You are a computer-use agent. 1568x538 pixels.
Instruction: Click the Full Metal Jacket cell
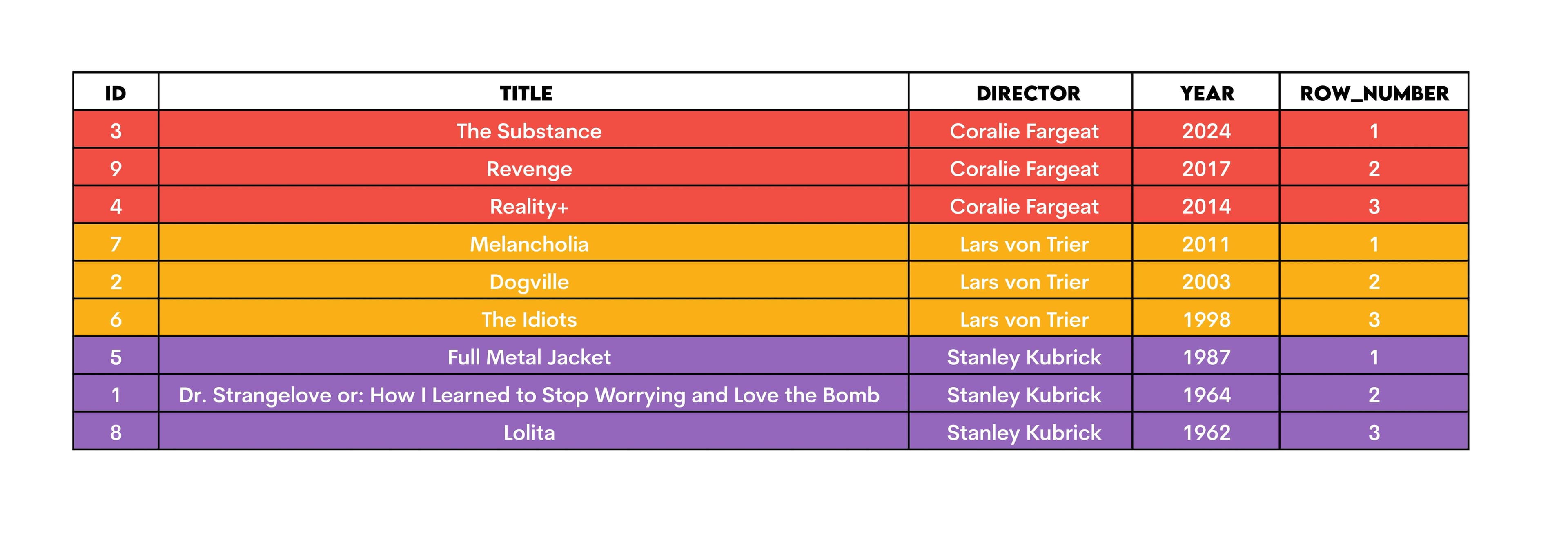529,357
